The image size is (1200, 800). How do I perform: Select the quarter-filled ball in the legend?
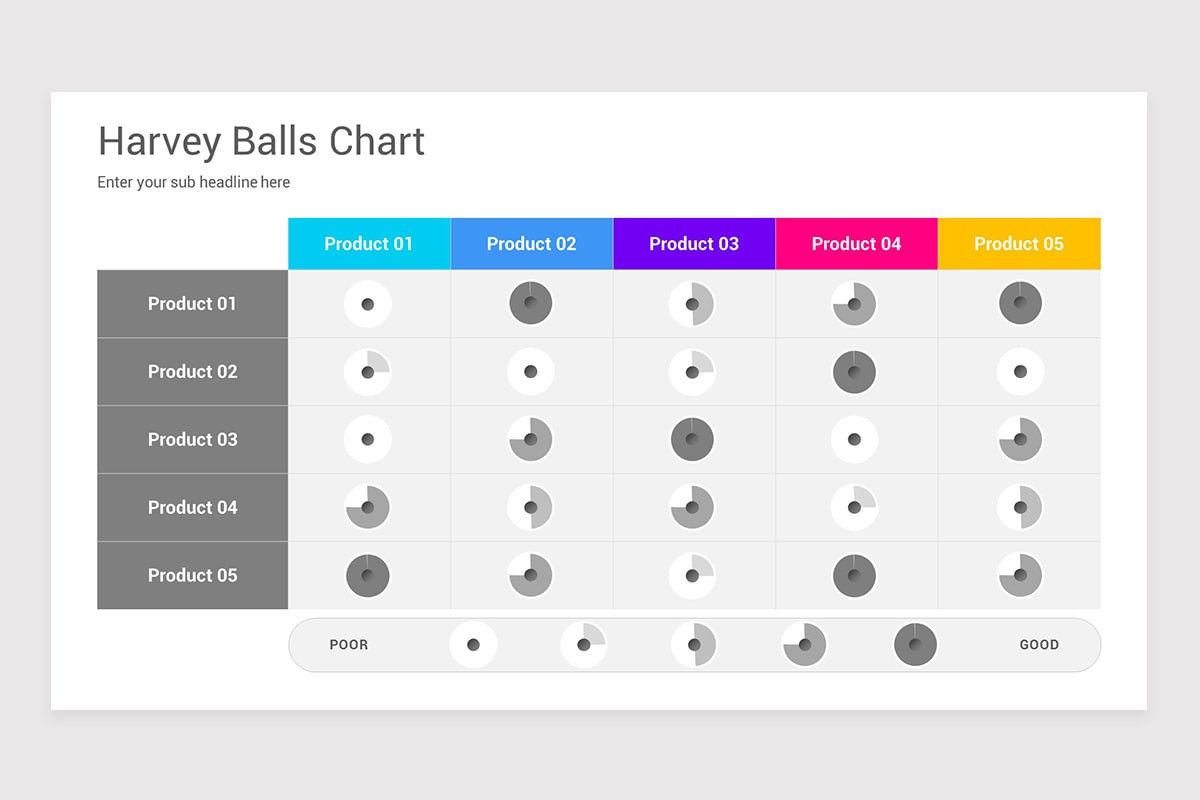584,645
